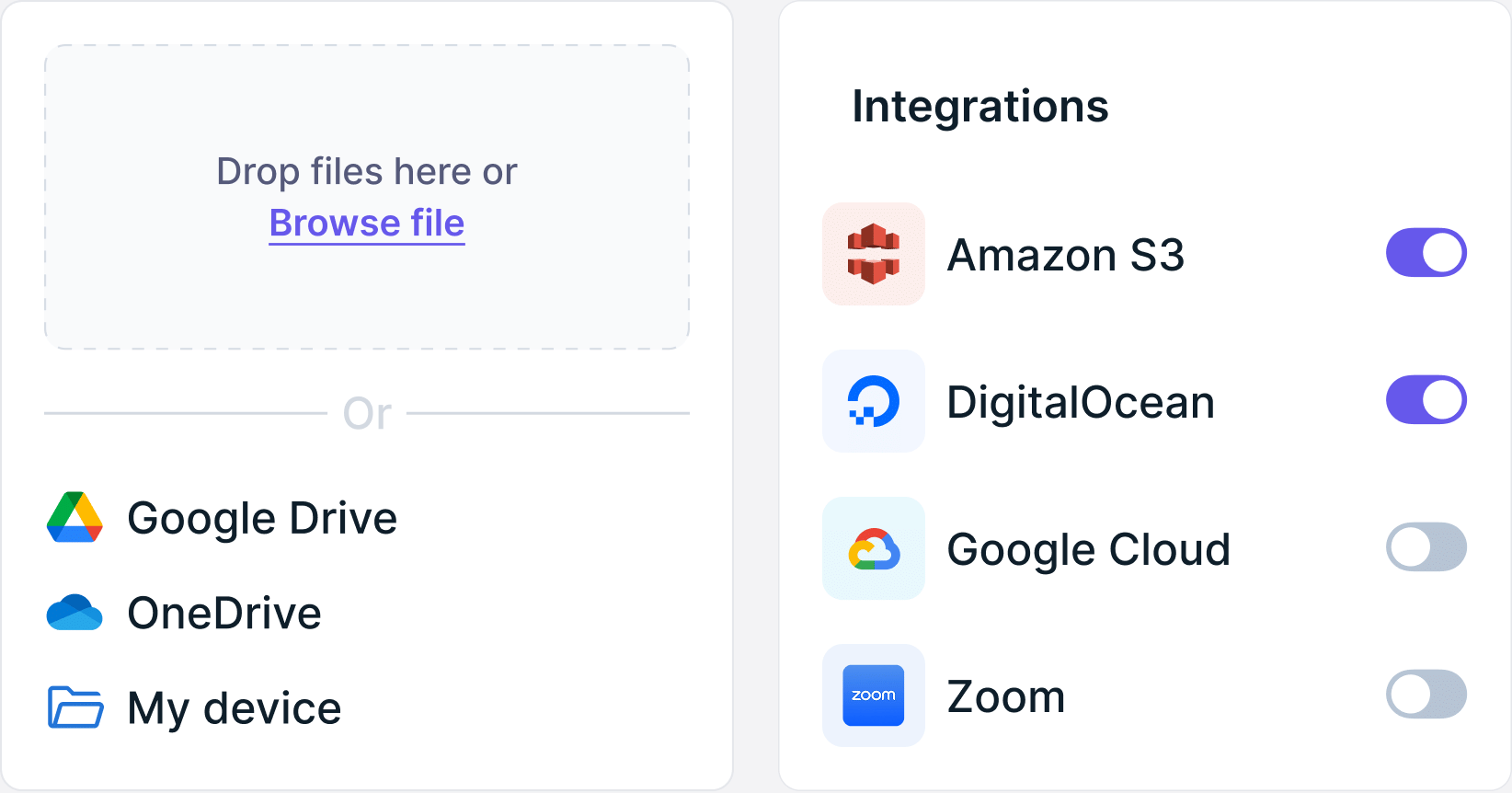Click the Google Drive icon
1512x793 pixels.
point(74,517)
